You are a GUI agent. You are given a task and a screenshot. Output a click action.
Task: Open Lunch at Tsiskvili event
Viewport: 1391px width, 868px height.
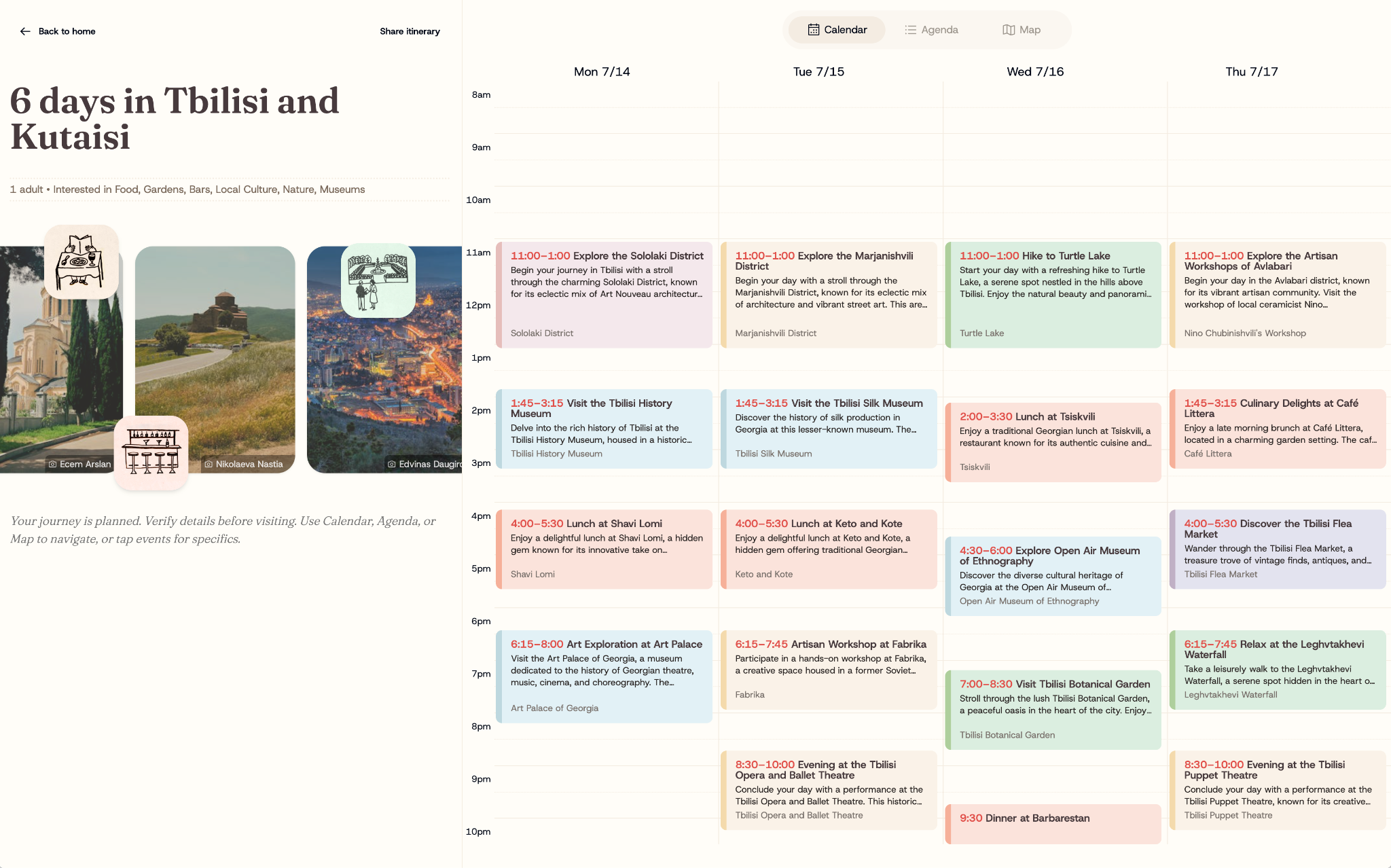[x=1053, y=442]
